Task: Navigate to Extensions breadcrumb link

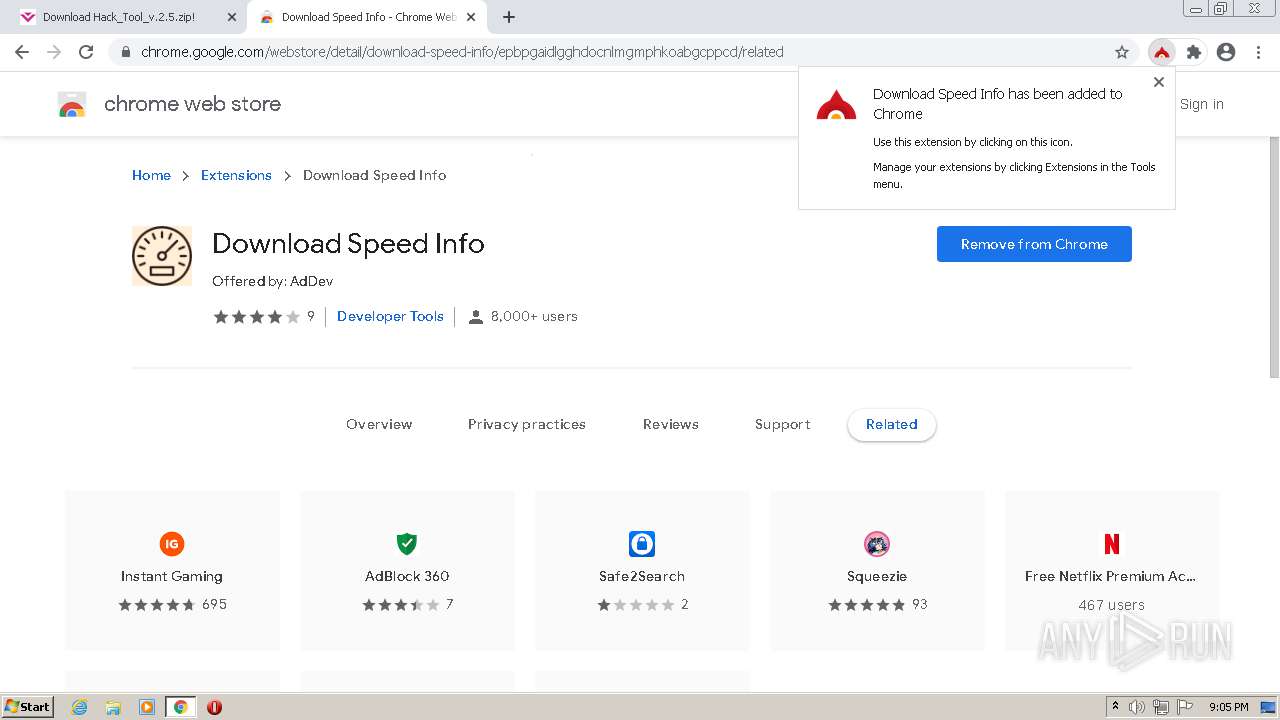Action: (236, 175)
